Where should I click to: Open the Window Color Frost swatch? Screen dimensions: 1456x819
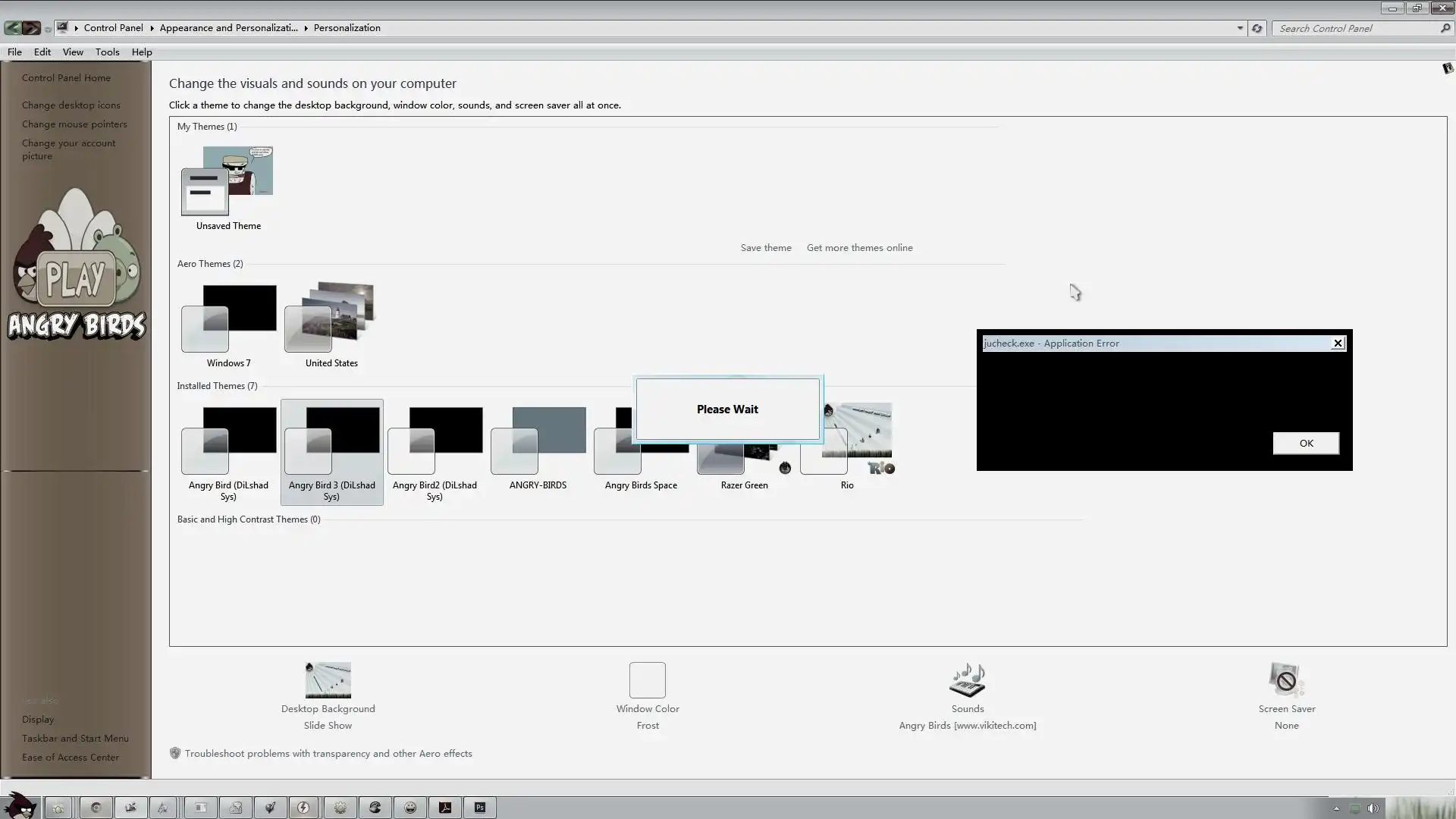coord(647,680)
